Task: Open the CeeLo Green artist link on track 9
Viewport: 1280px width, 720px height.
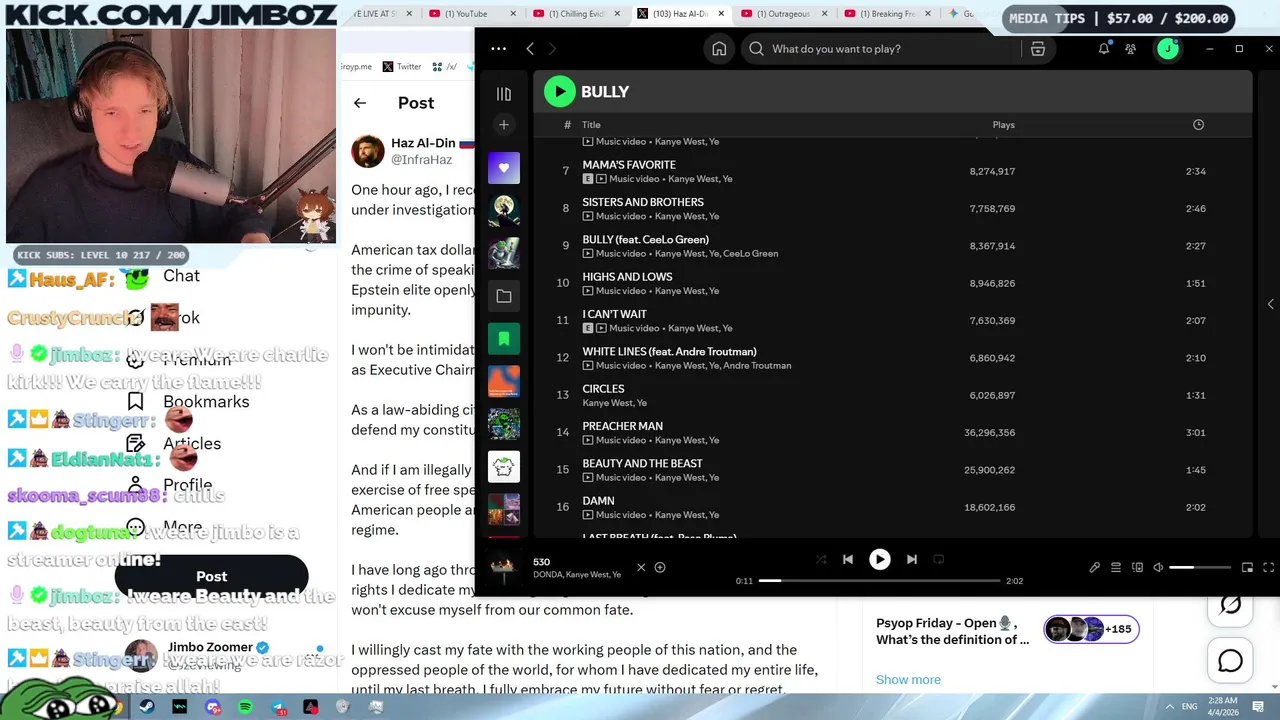Action: point(751,254)
